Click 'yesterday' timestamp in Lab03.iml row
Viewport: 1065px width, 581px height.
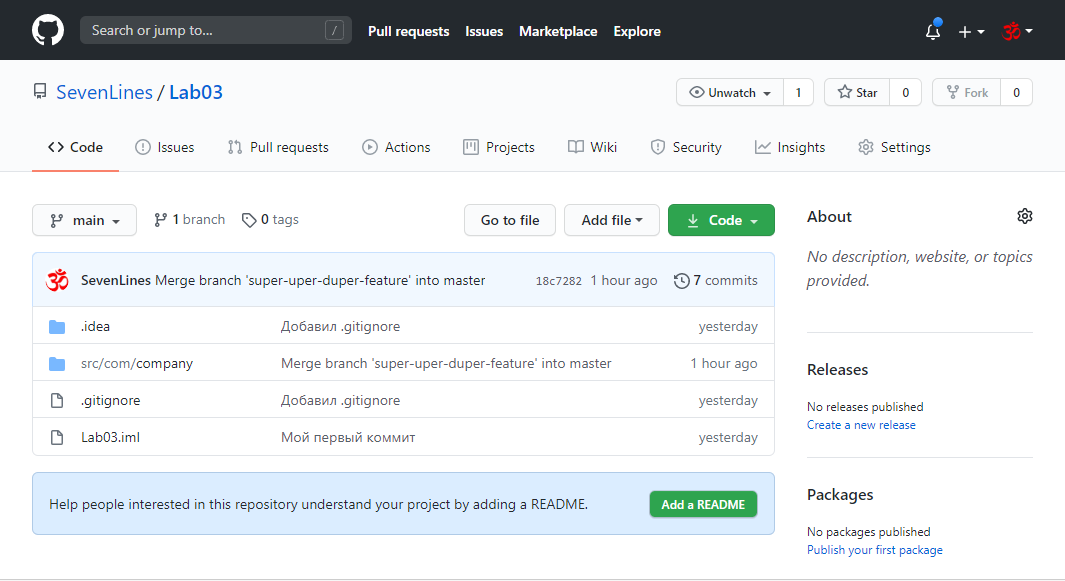coord(728,438)
